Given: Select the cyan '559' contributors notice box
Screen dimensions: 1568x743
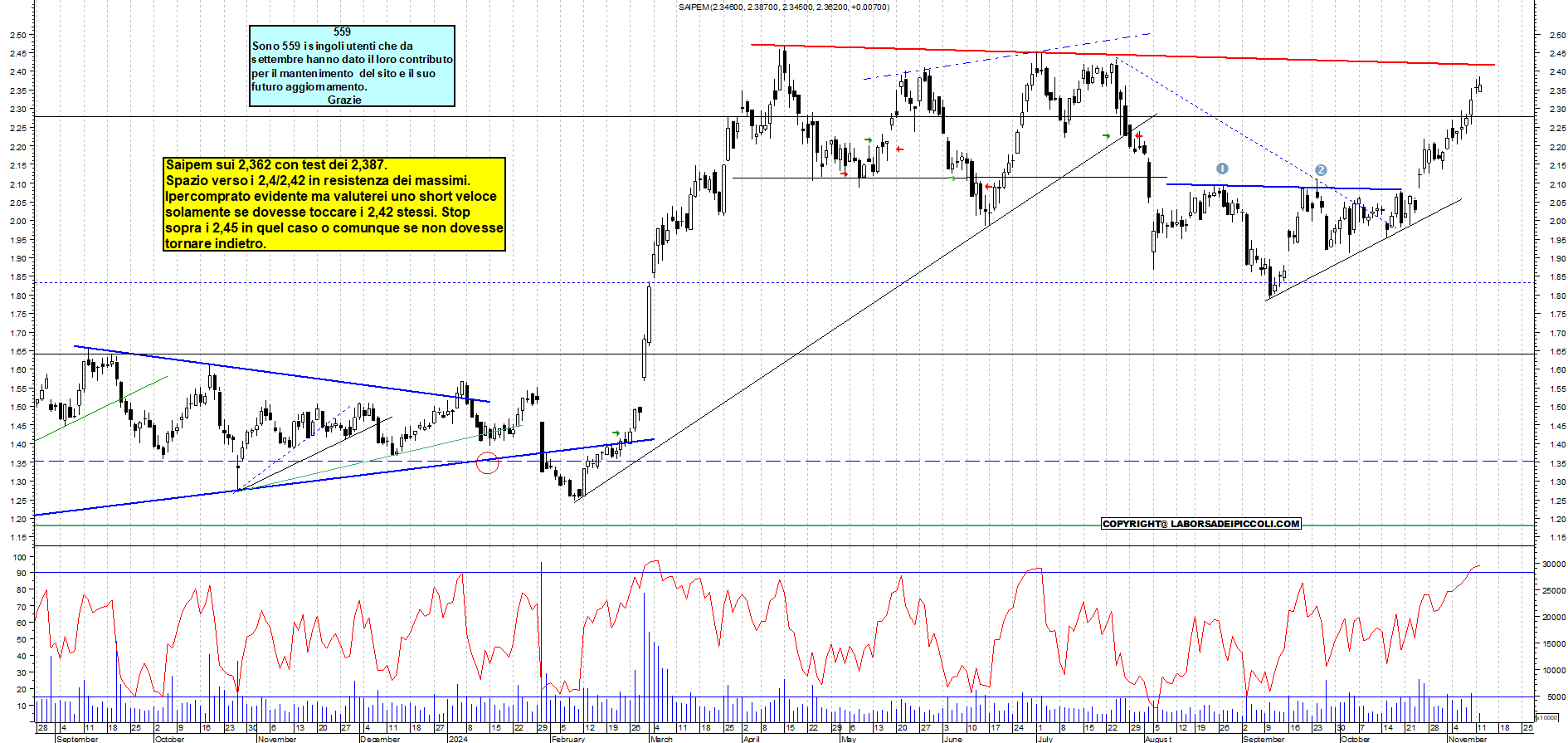Looking at the screenshot, I should pyautogui.click(x=353, y=66).
